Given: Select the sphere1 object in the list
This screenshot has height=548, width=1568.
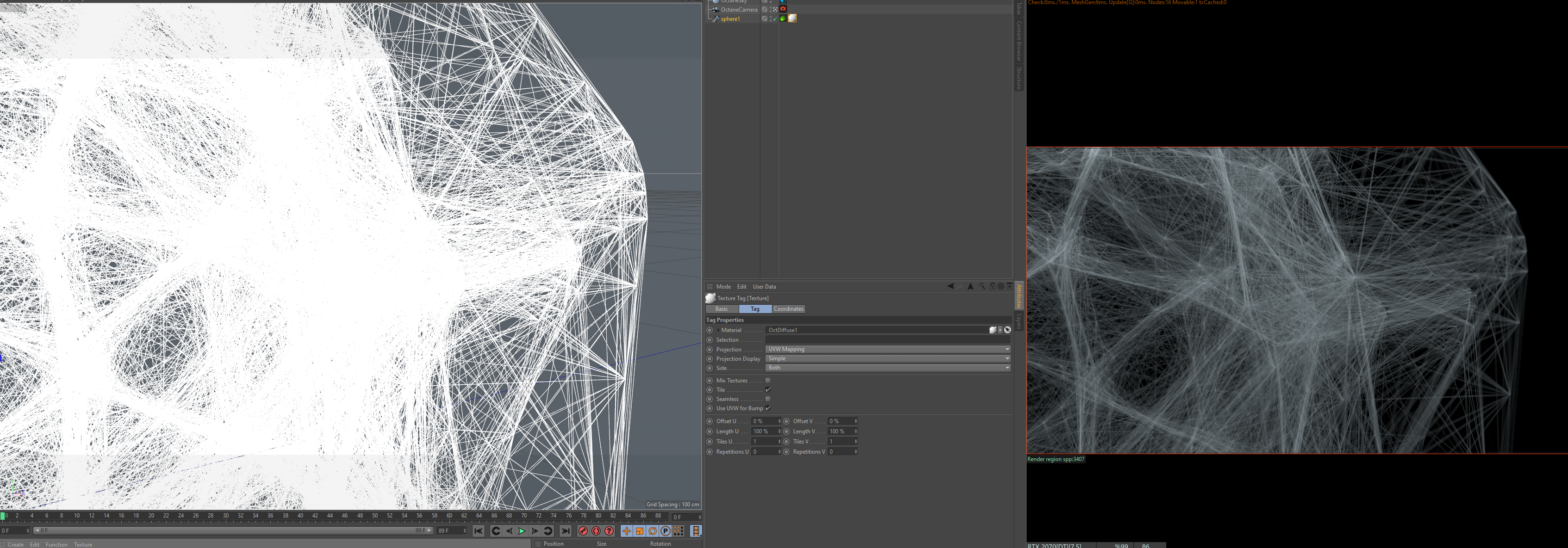Looking at the screenshot, I should pos(730,19).
